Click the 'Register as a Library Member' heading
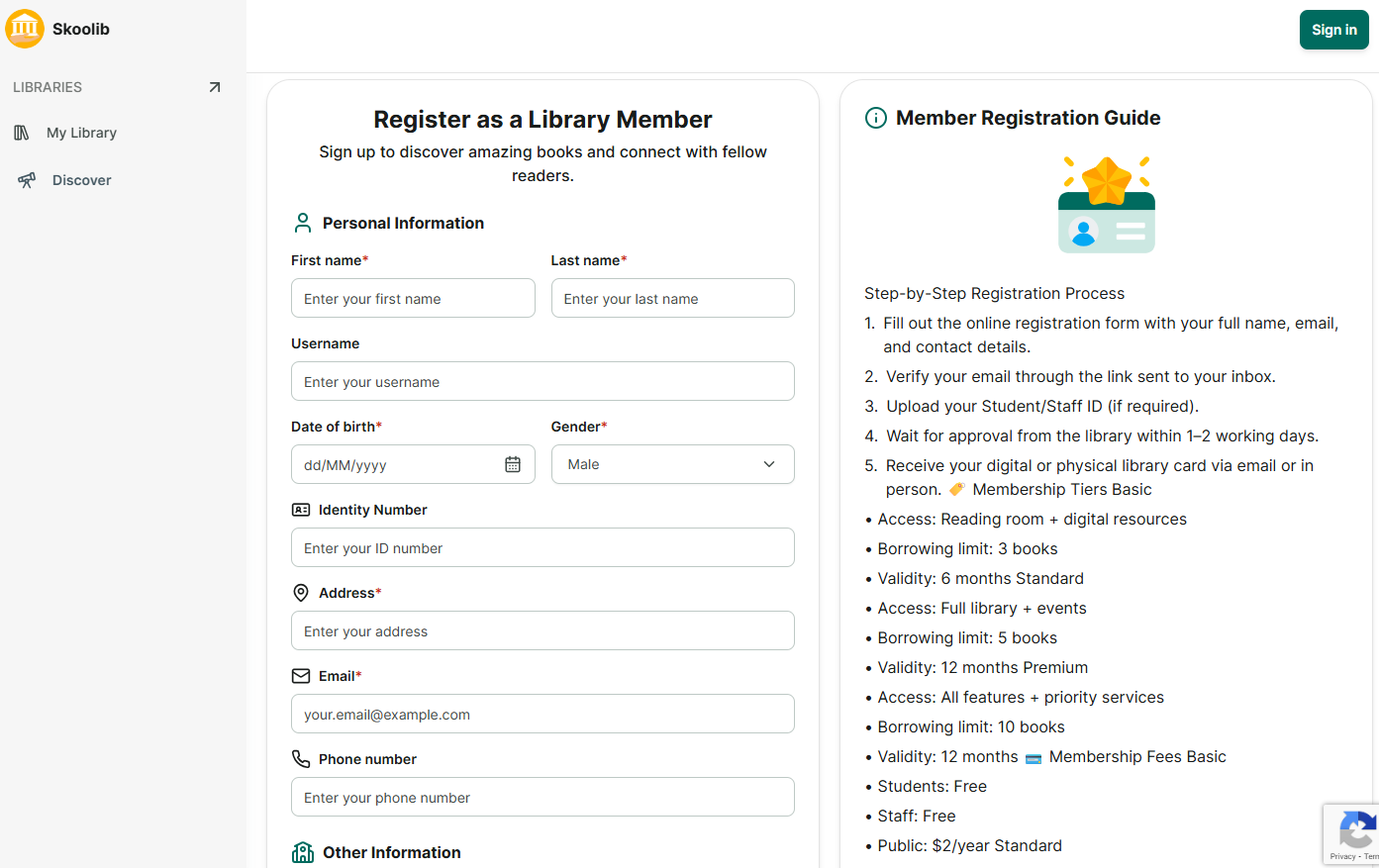This screenshot has height=868, width=1379. point(542,120)
